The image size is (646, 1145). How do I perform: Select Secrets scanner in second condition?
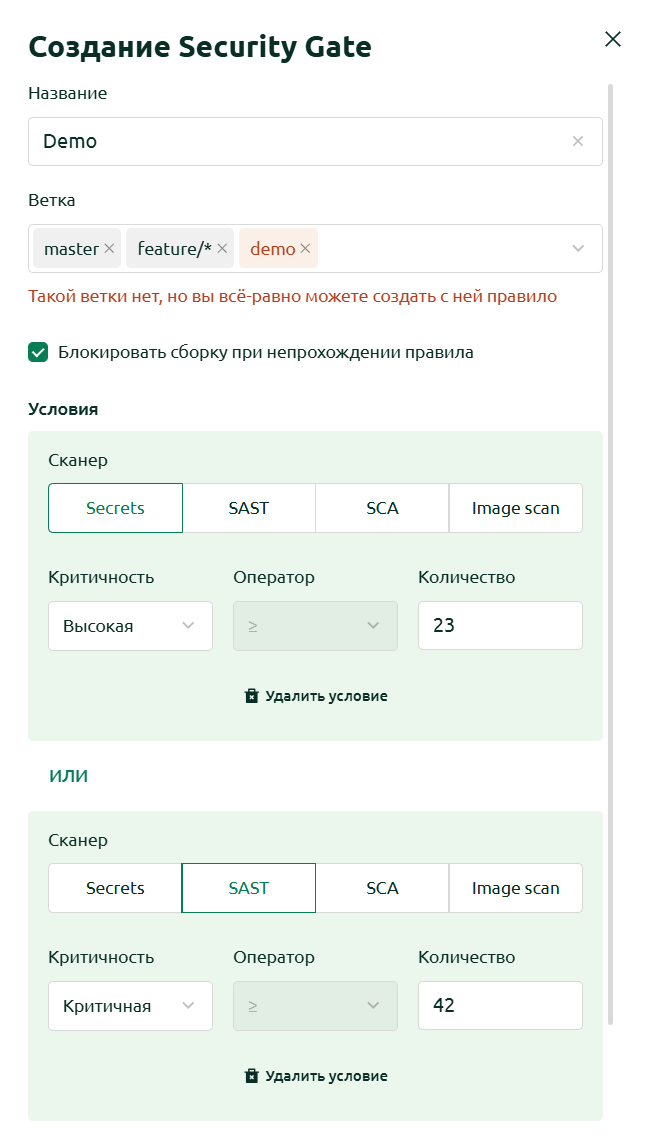click(x=115, y=888)
